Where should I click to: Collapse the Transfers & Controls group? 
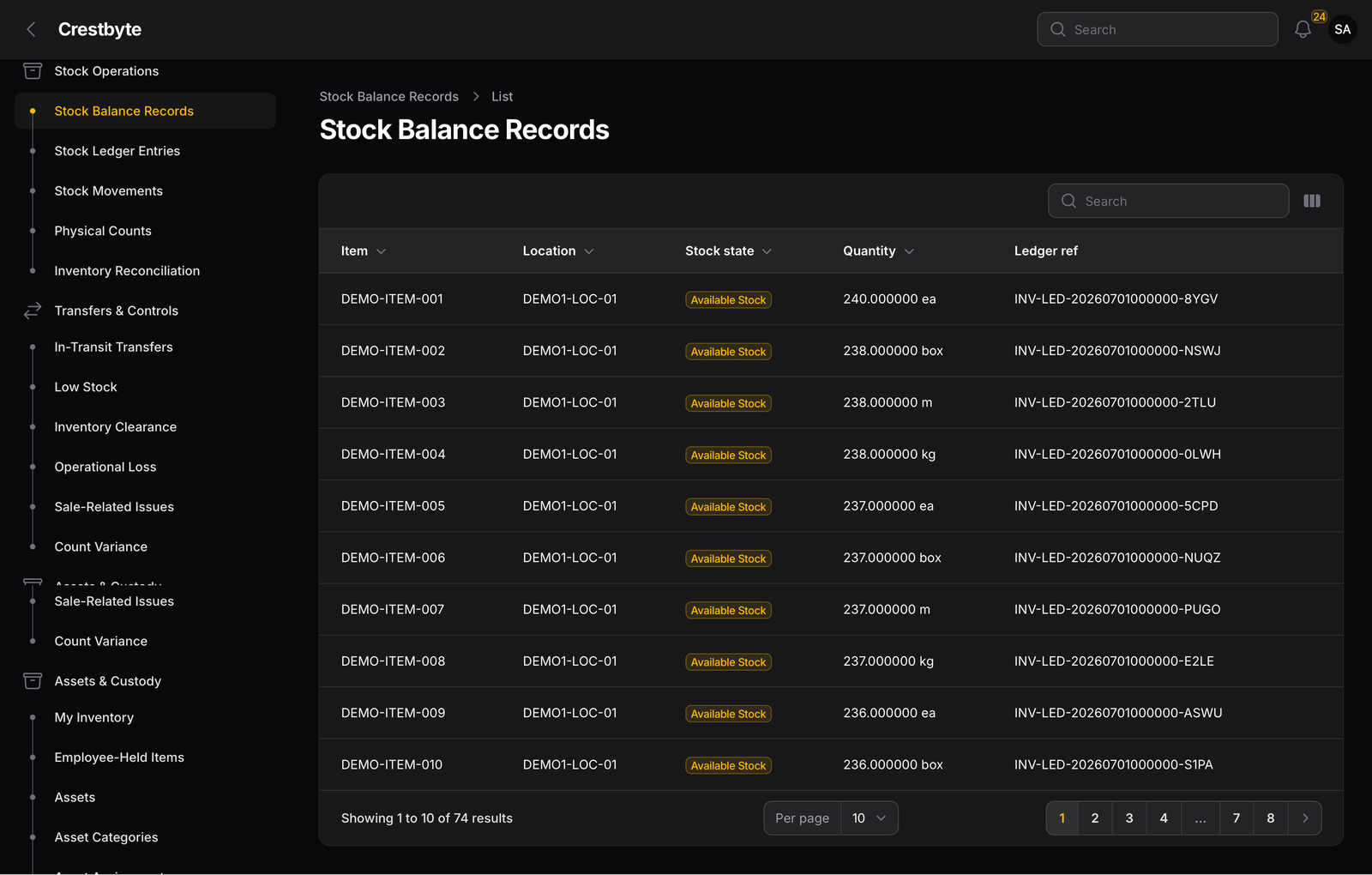117,311
